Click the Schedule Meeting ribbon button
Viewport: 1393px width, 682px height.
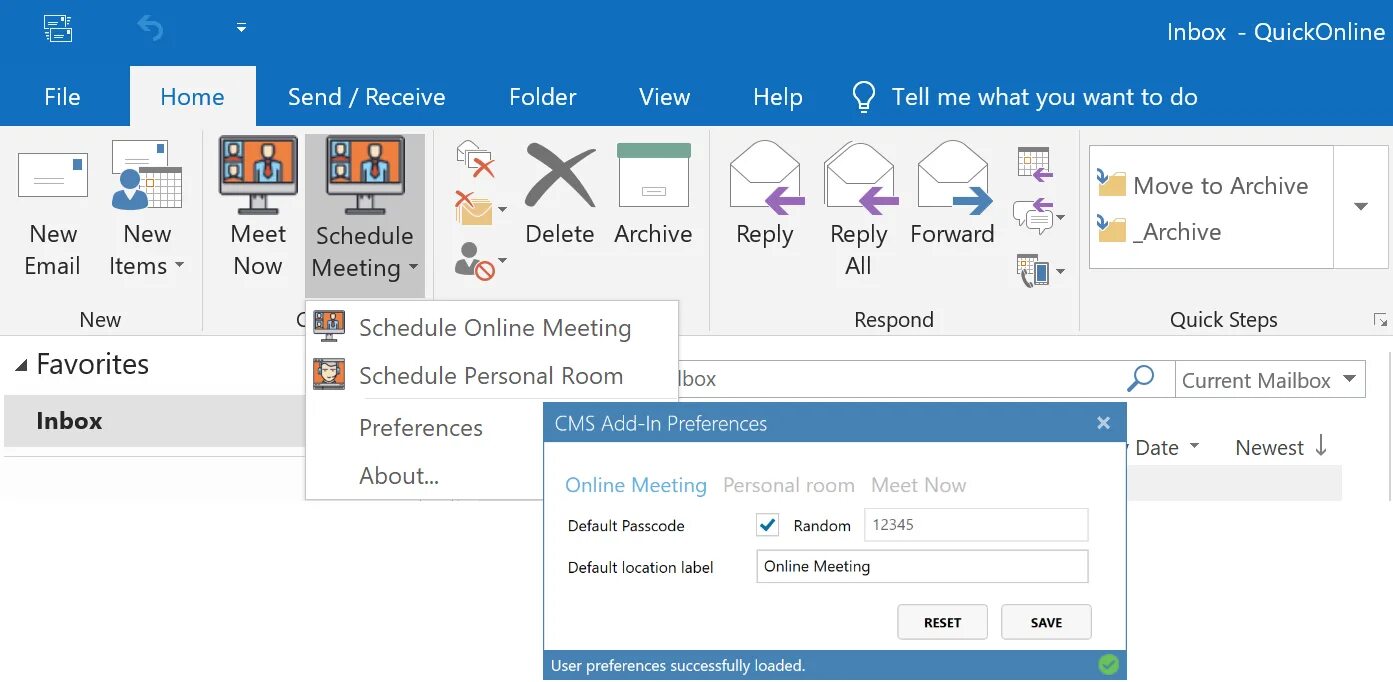[x=364, y=215]
